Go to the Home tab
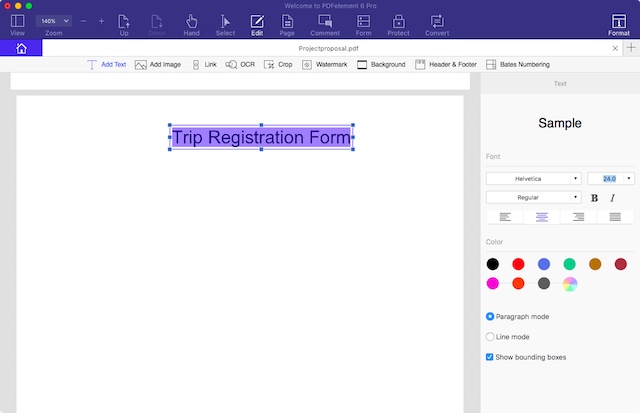Viewport: 640px width, 413px height. (21, 48)
